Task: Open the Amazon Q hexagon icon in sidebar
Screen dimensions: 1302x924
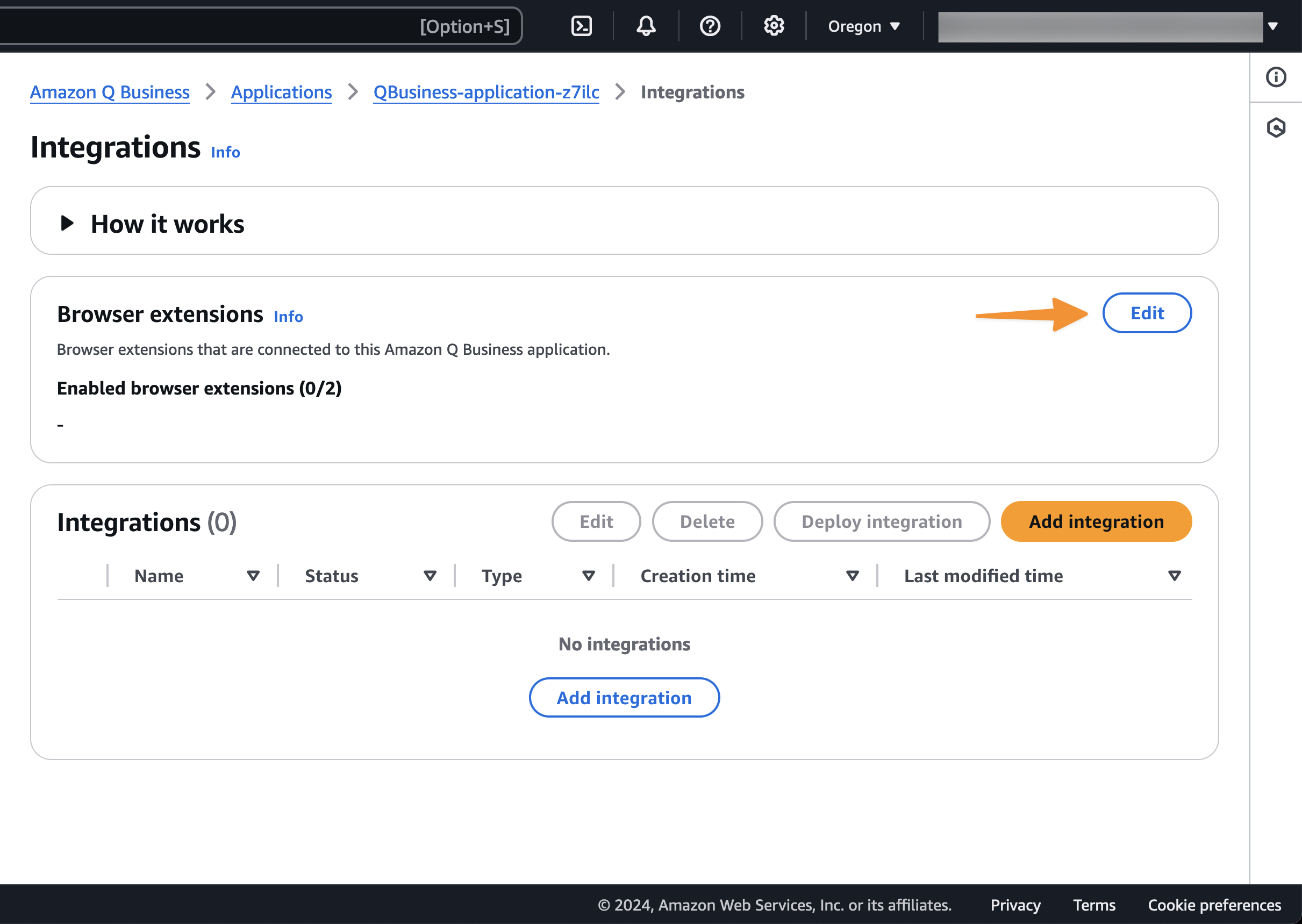Action: [1276, 127]
